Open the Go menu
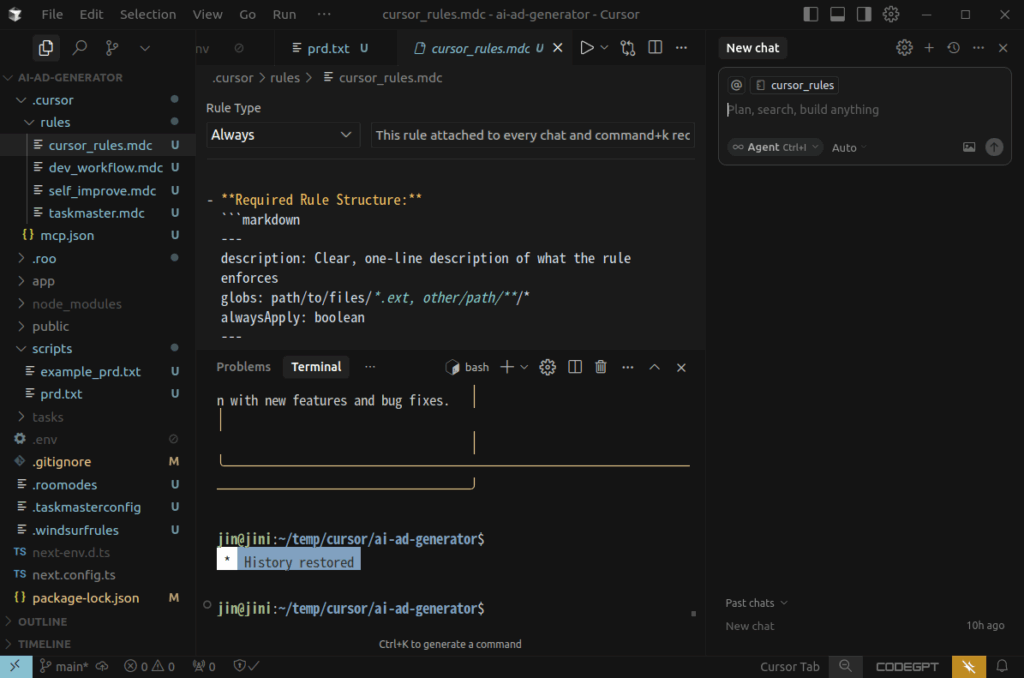The height and width of the screenshot is (678, 1024). pyautogui.click(x=248, y=14)
